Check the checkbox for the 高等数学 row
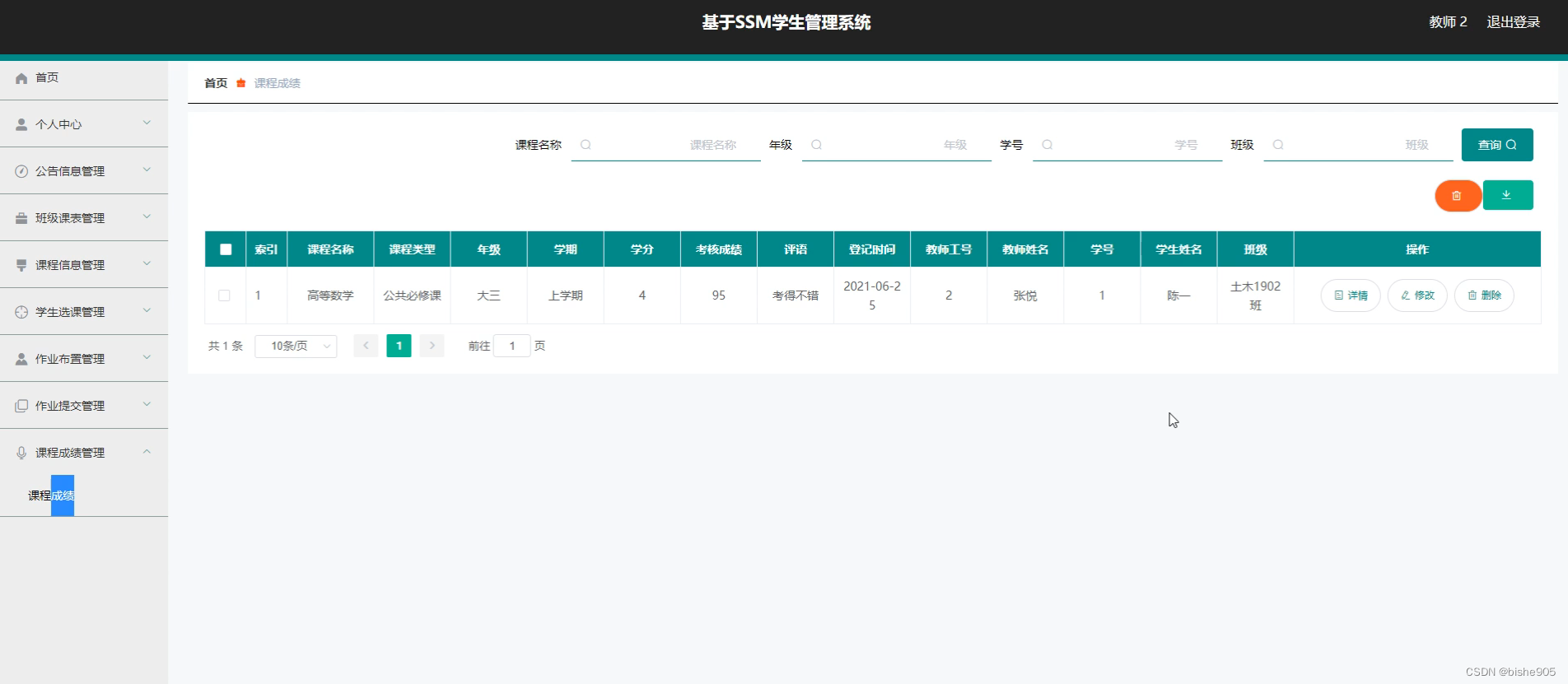 [224, 295]
